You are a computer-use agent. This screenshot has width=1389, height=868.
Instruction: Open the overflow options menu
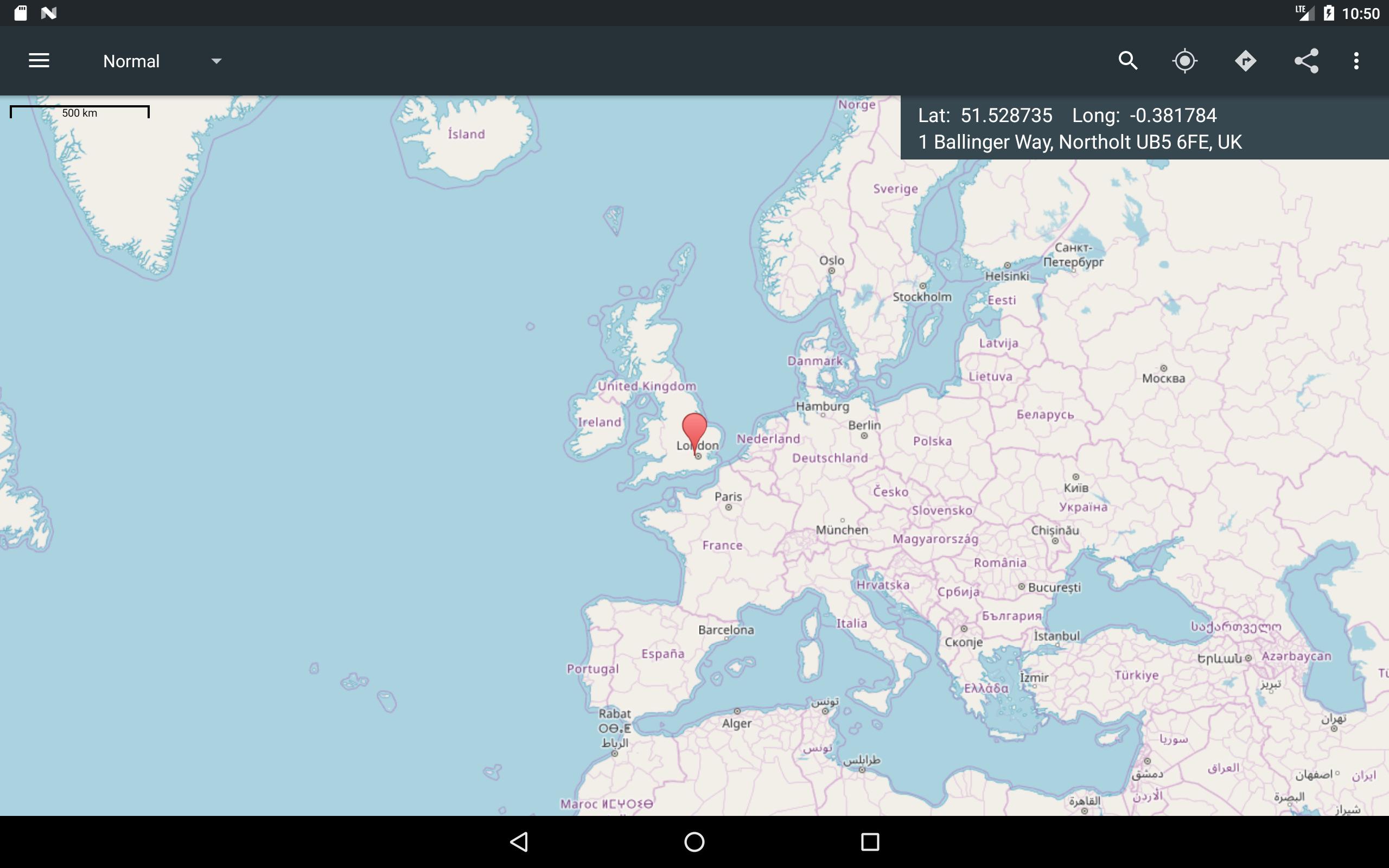point(1356,61)
